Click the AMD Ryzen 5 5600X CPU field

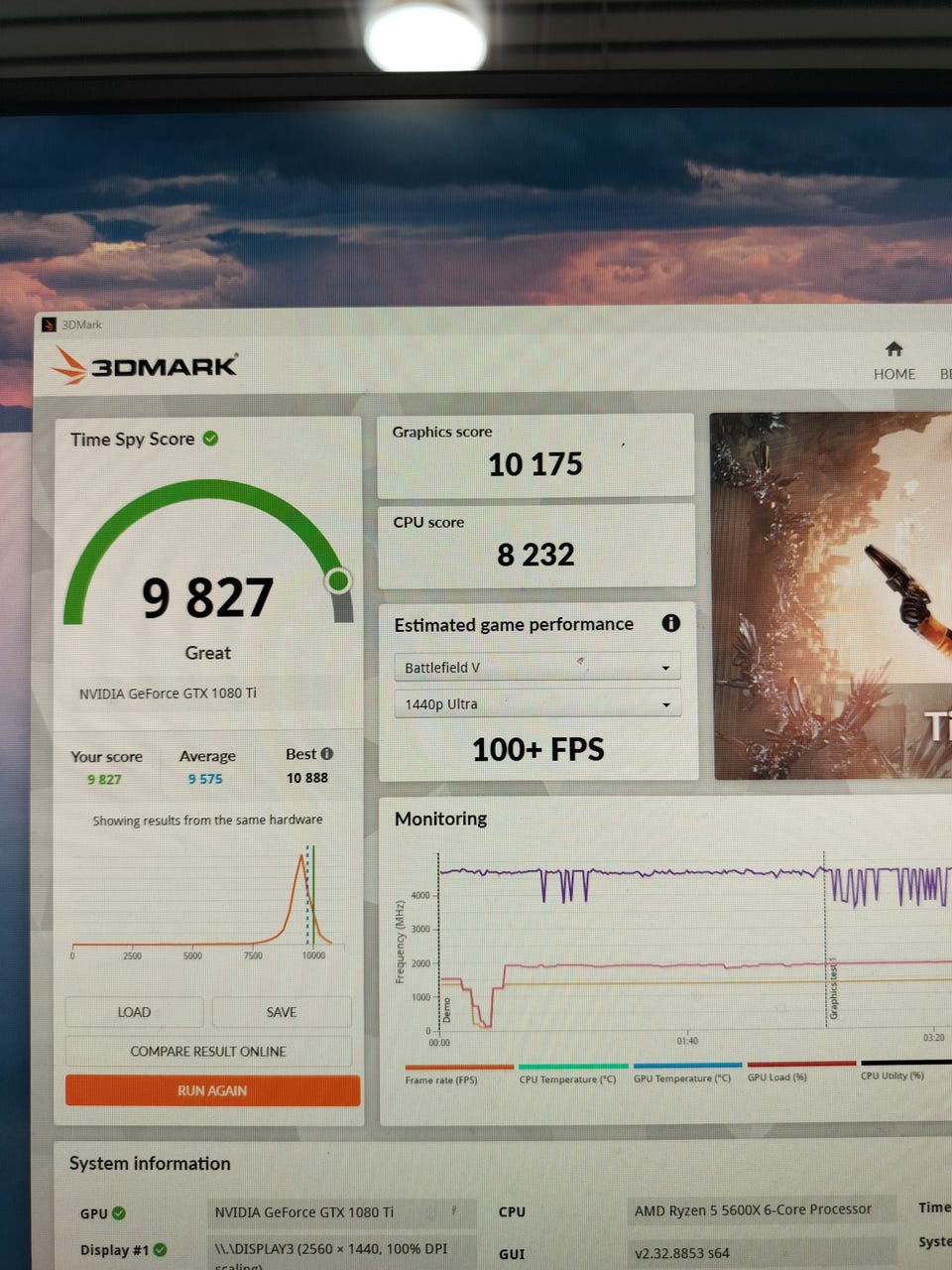[x=762, y=1209]
